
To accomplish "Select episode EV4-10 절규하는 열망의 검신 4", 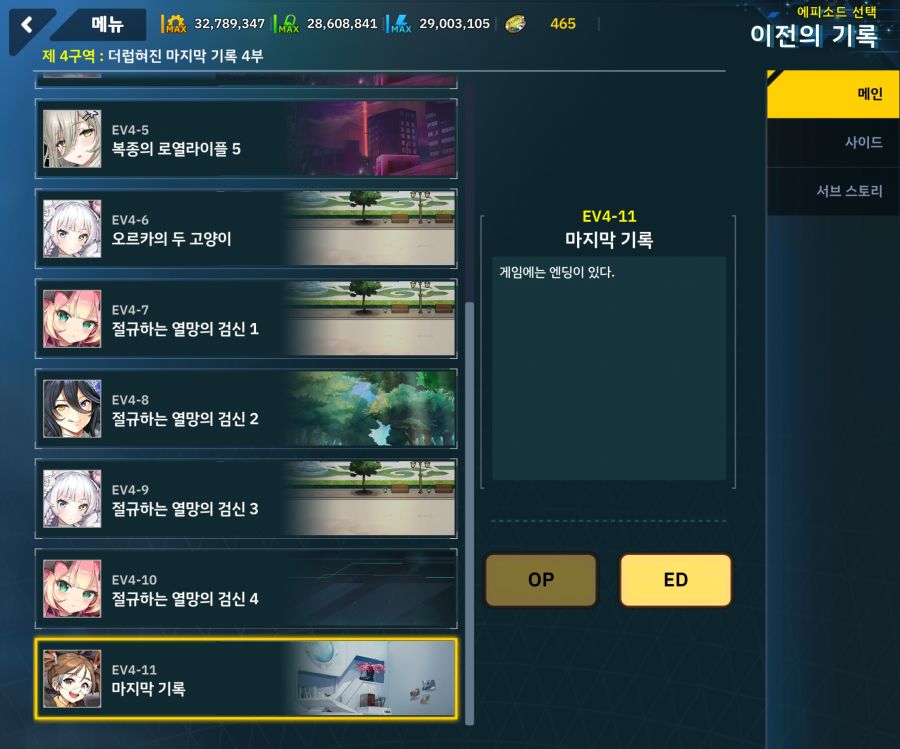I will [246, 588].
